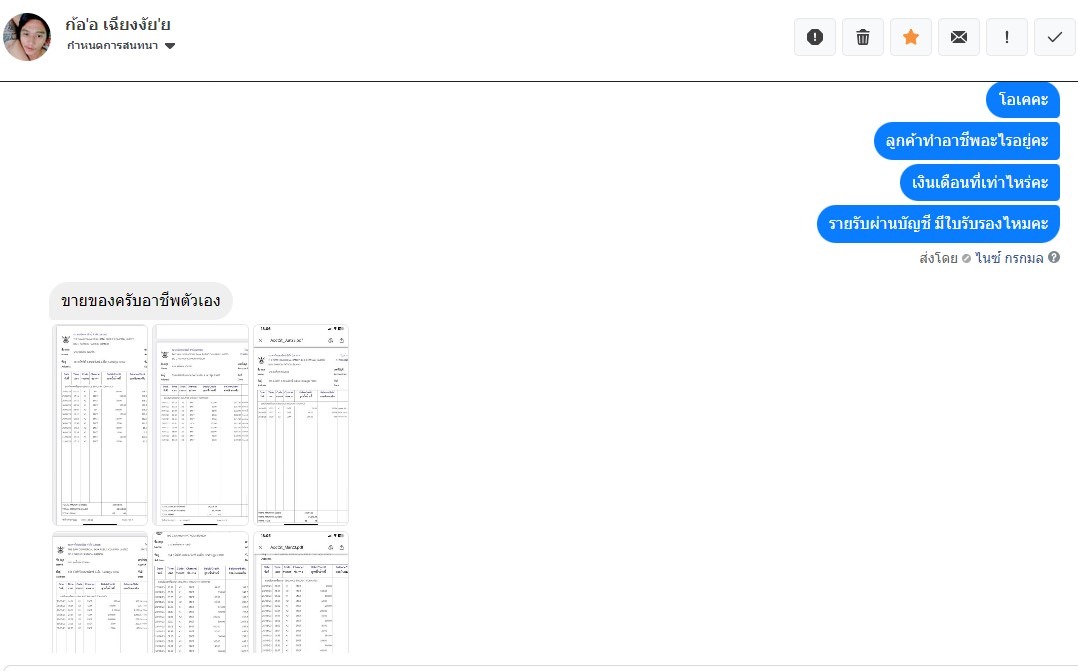Click the help question mark beside ไนซ์ กรกมล
This screenshot has height=671, width=1078.
click(1054, 257)
